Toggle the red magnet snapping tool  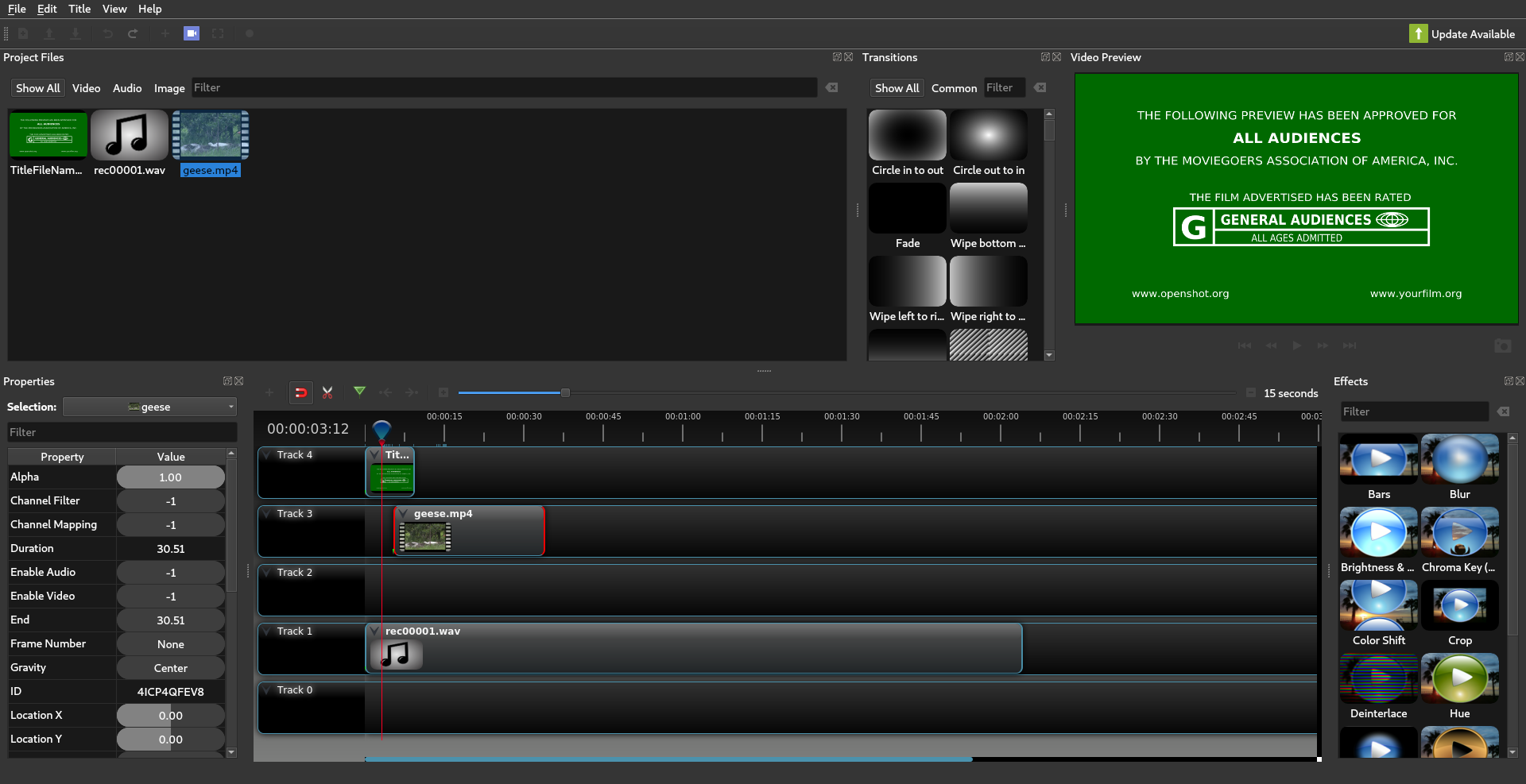pyautogui.click(x=300, y=392)
